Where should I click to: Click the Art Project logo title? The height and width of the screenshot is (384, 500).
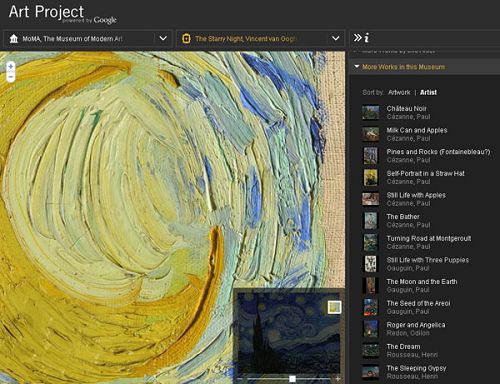click(x=46, y=12)
